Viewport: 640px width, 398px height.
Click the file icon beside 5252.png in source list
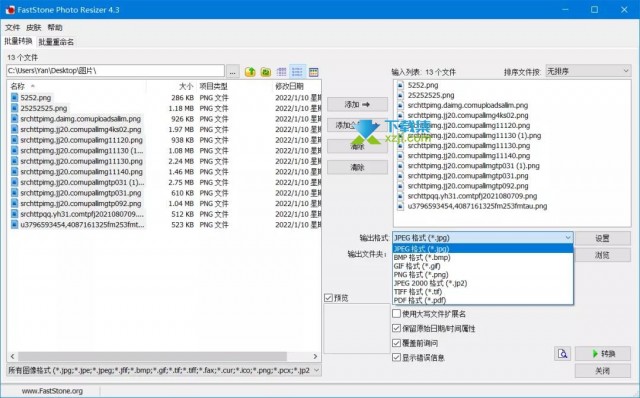[x=15, y=98]
